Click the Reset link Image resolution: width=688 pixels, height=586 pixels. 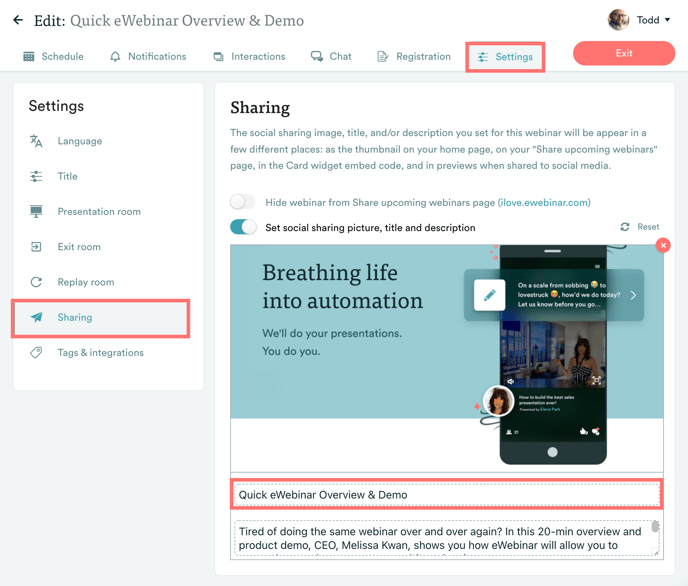pyautogui.click(x=648, y=227)
